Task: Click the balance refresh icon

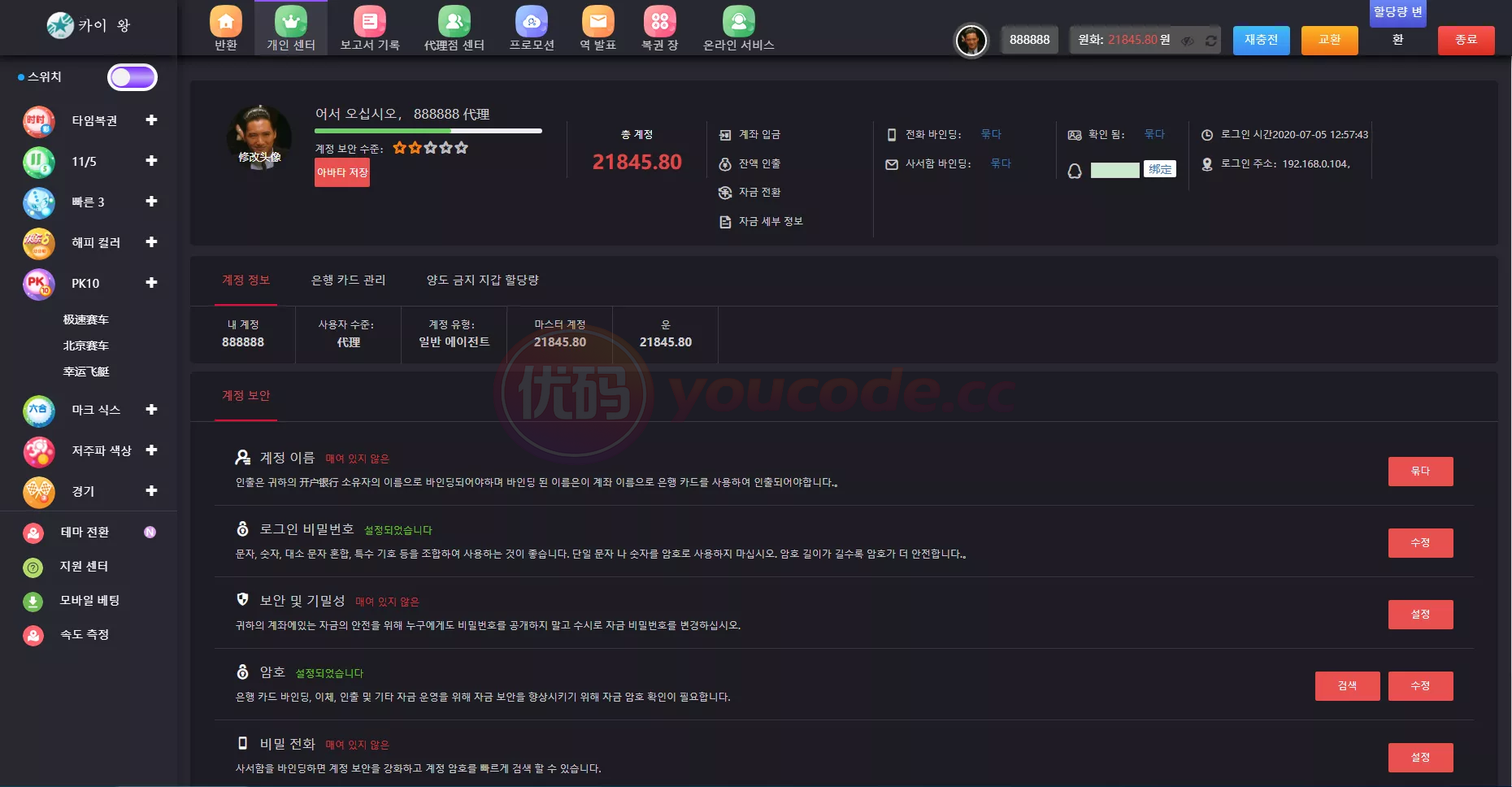Action: click(x=1211, y=40)
